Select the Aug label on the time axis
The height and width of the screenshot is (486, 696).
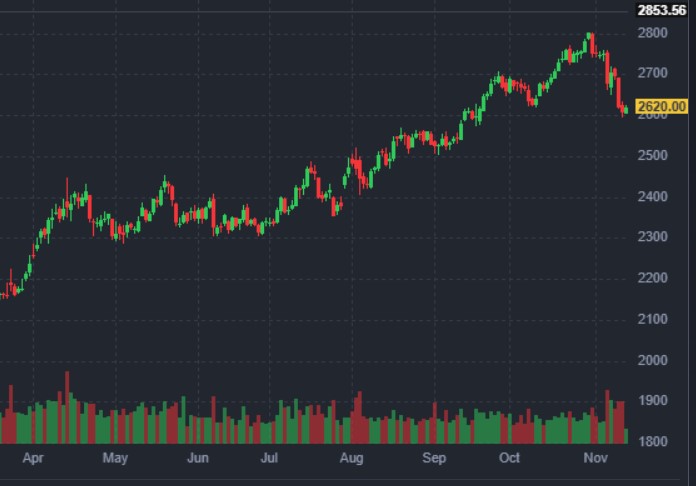[x=351, y=459]
